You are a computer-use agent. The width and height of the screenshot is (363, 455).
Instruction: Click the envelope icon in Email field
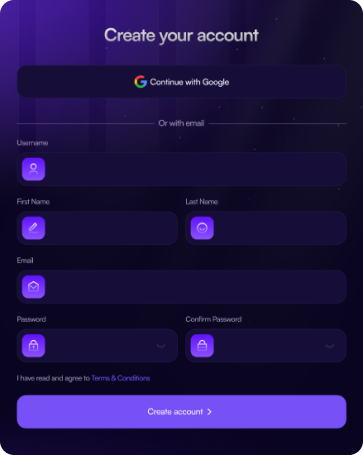[x=33, y=287]
